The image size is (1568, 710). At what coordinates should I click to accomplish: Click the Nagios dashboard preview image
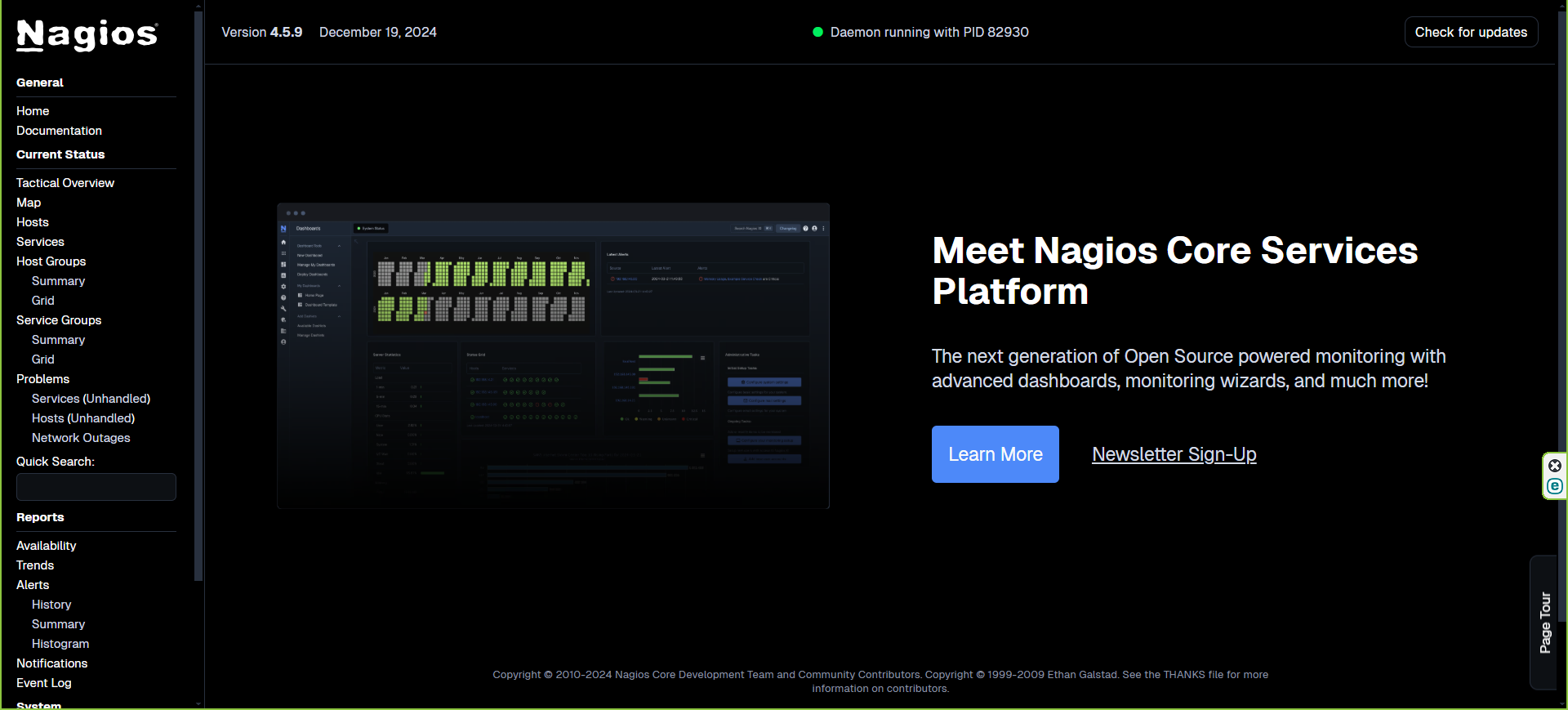(553, 355)
